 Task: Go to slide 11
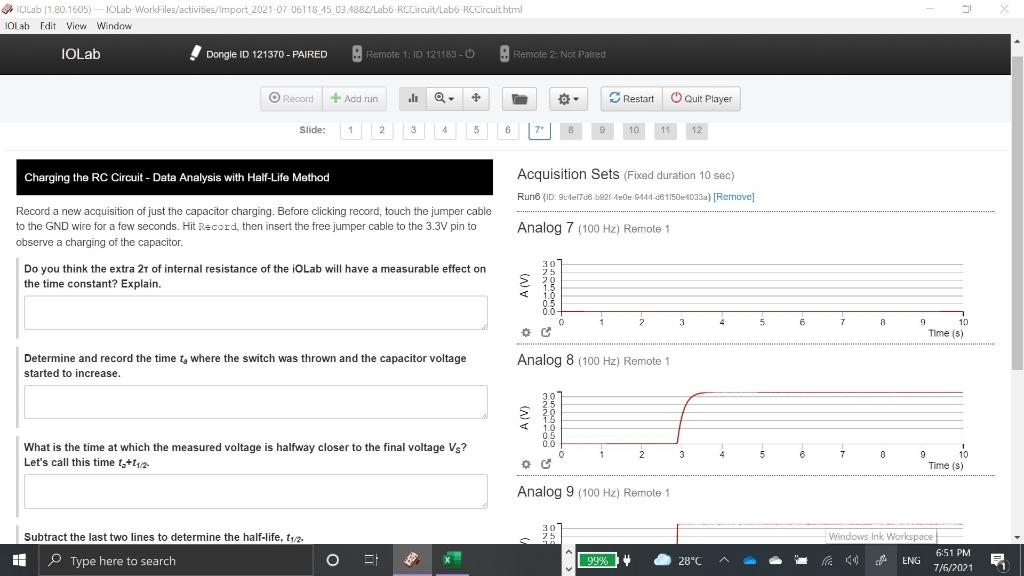[665, 129]
